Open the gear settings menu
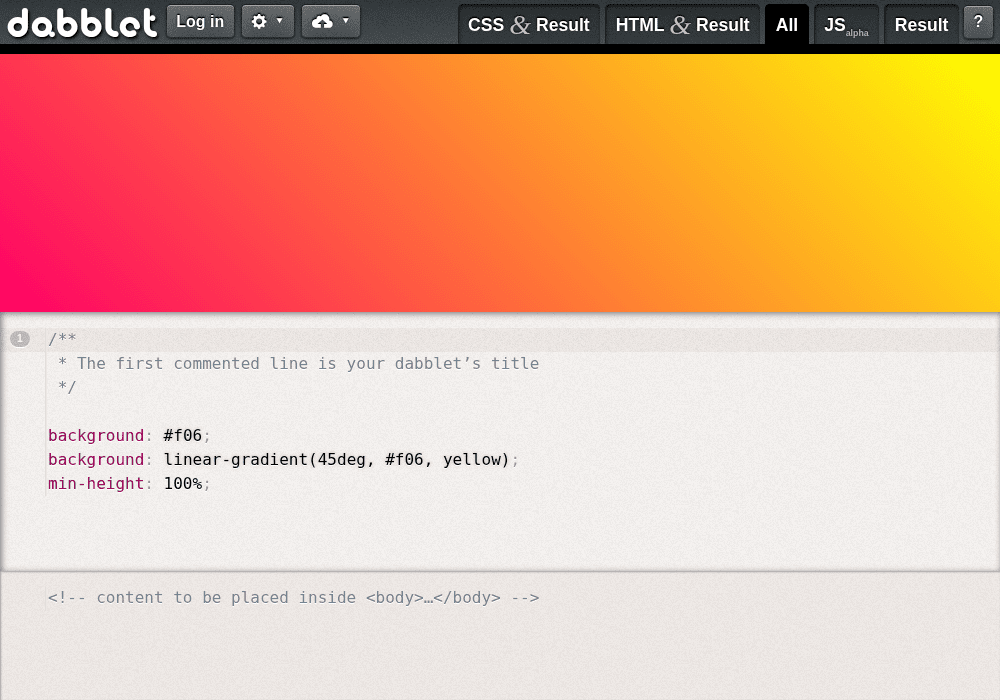The image size is (1000, 700). [x=267, y=22]
